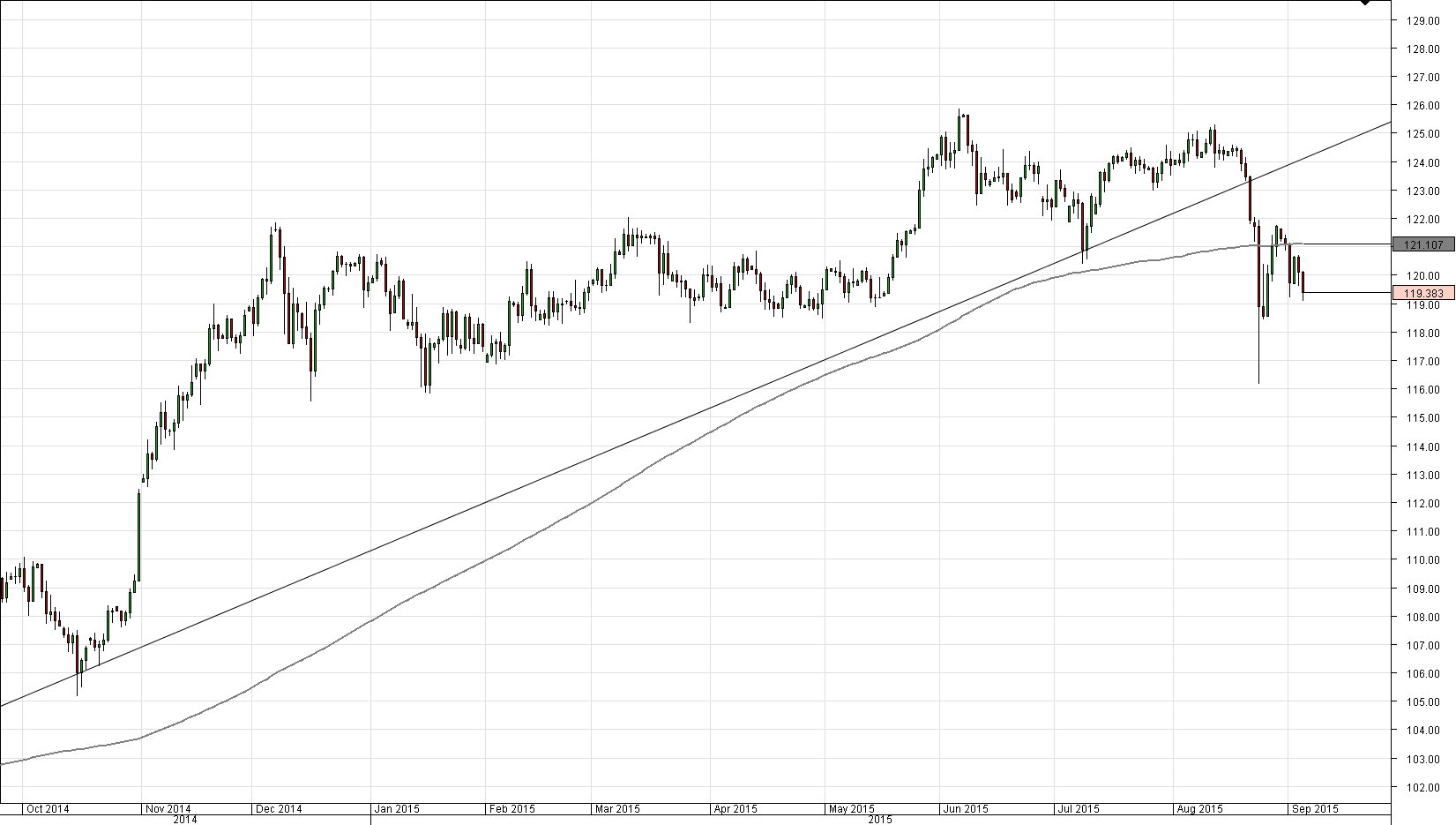The width and height of the screenshot is (1456, 825).
Task: Select the 125.00 price axis label
Action: (1424, 134)
